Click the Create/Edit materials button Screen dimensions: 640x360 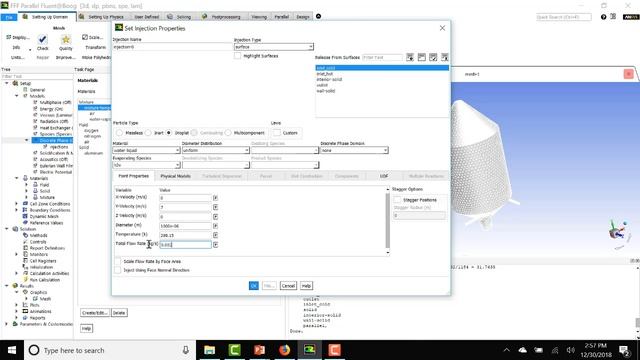tap(94, 313)
